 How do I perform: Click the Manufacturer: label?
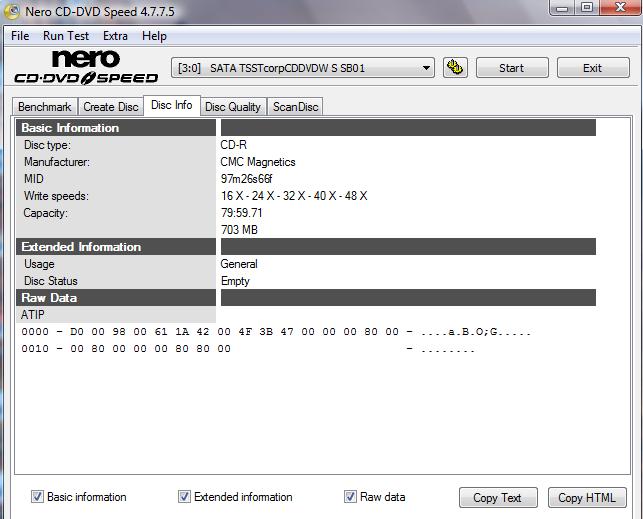tap(57, 162)
